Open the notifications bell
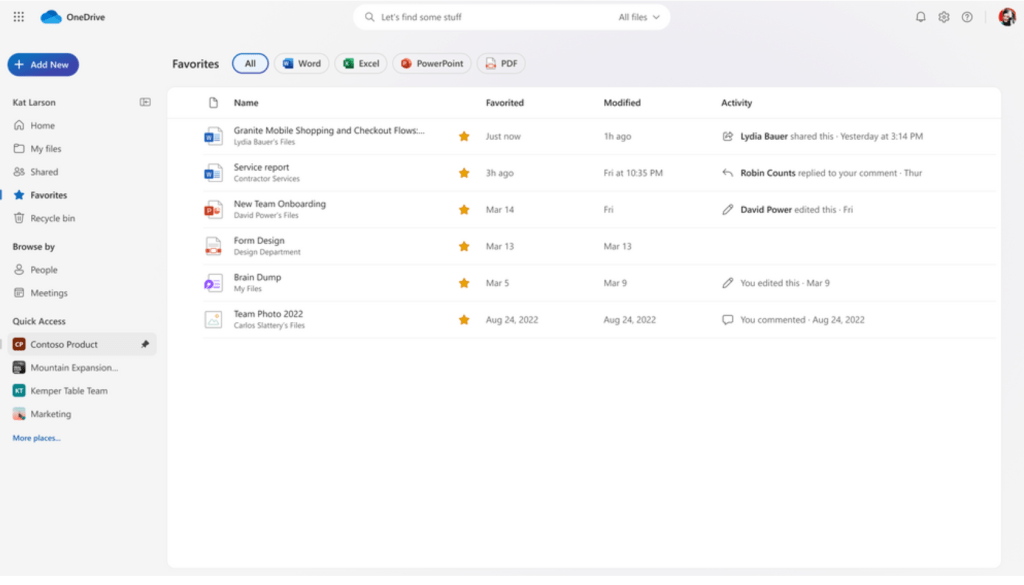 click(x=920, y=17)
